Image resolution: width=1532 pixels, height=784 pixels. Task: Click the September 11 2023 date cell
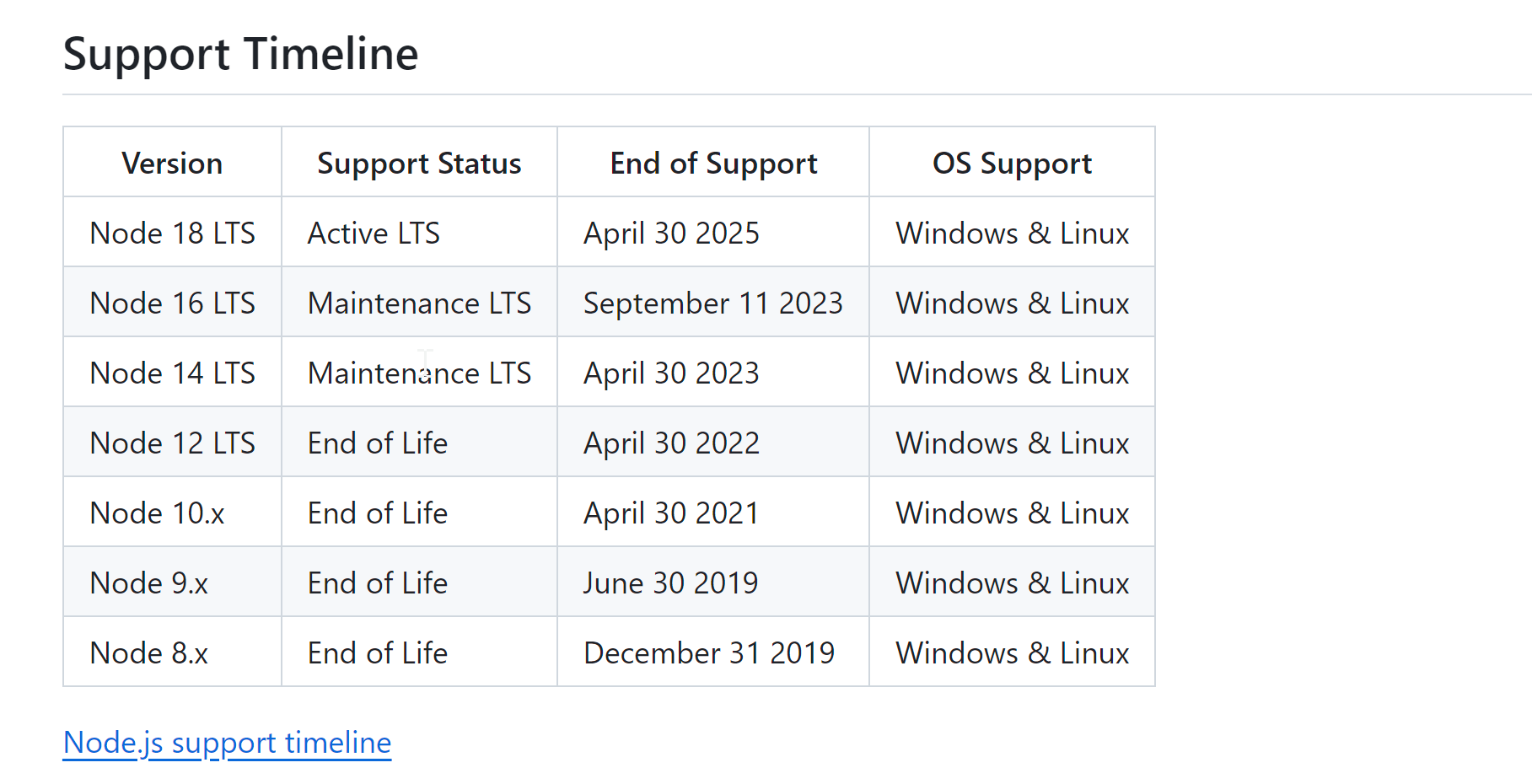tap(713, 303)
